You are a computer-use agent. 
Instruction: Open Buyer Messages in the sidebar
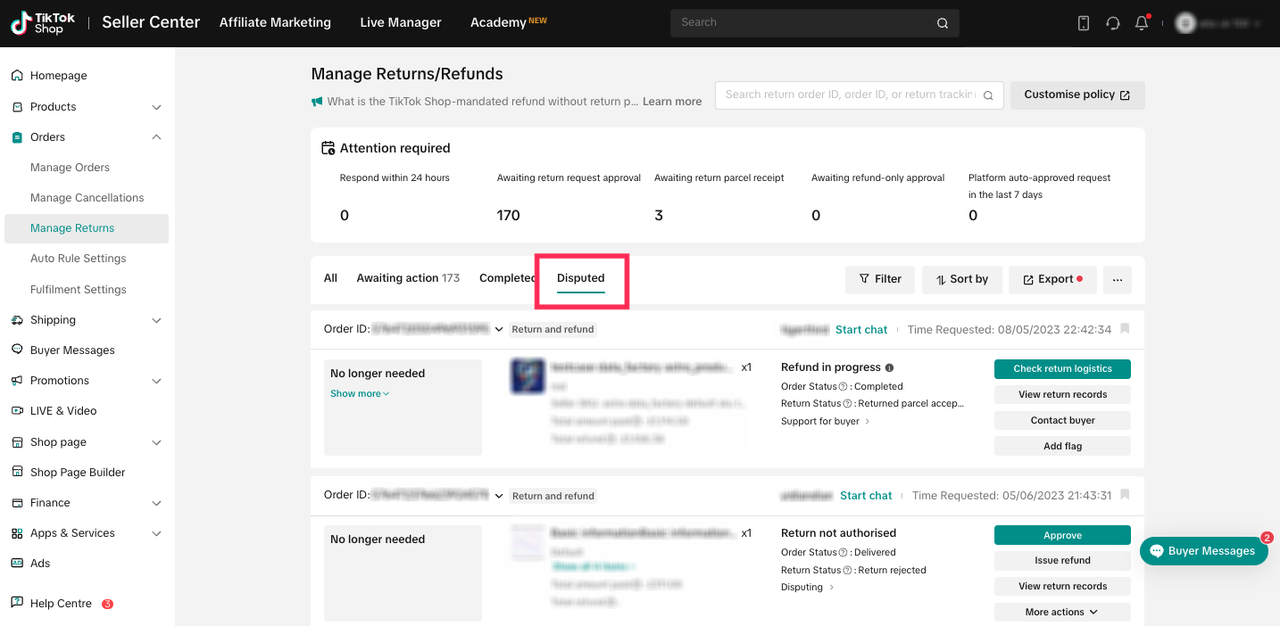point(72,350)
